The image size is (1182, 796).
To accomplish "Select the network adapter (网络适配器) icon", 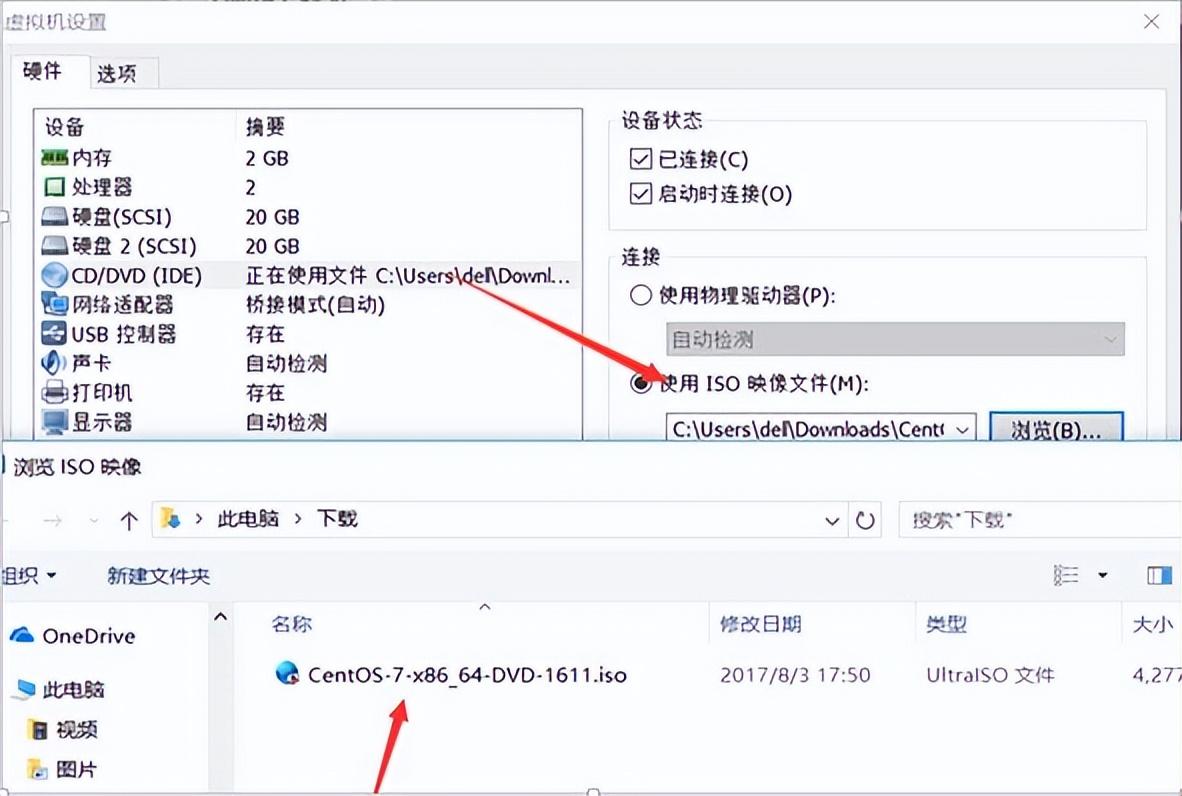I will point(54,304).
